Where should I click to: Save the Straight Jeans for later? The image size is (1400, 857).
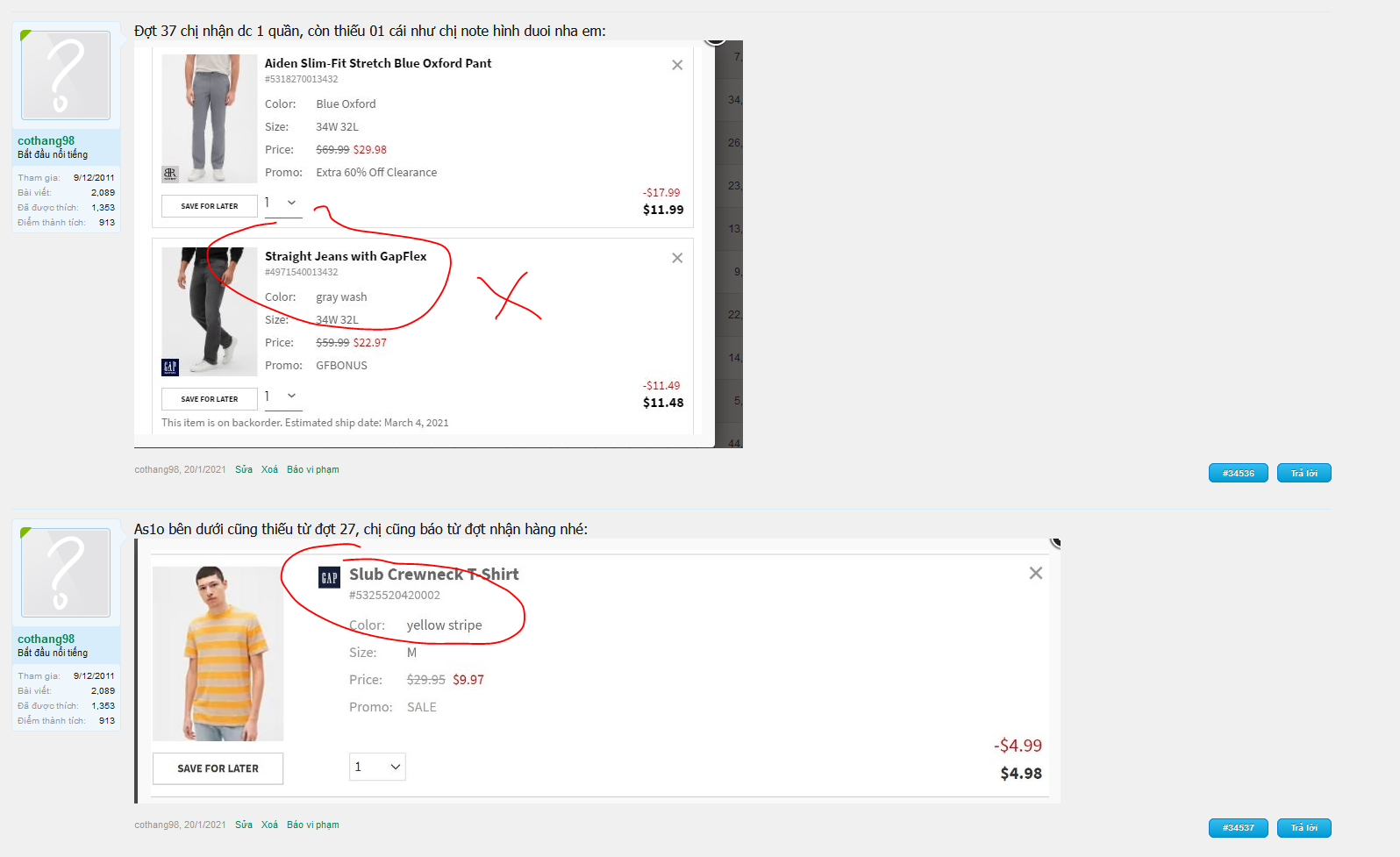click(209, 399)
